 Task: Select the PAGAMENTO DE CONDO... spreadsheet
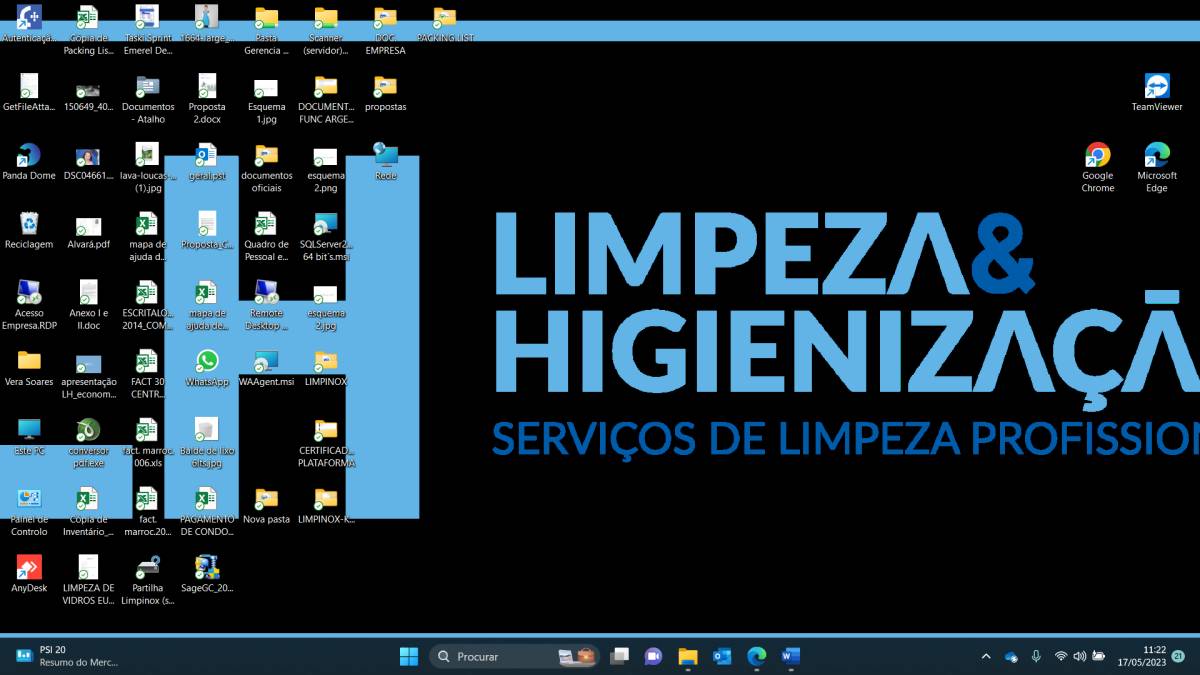coord(207,511)
